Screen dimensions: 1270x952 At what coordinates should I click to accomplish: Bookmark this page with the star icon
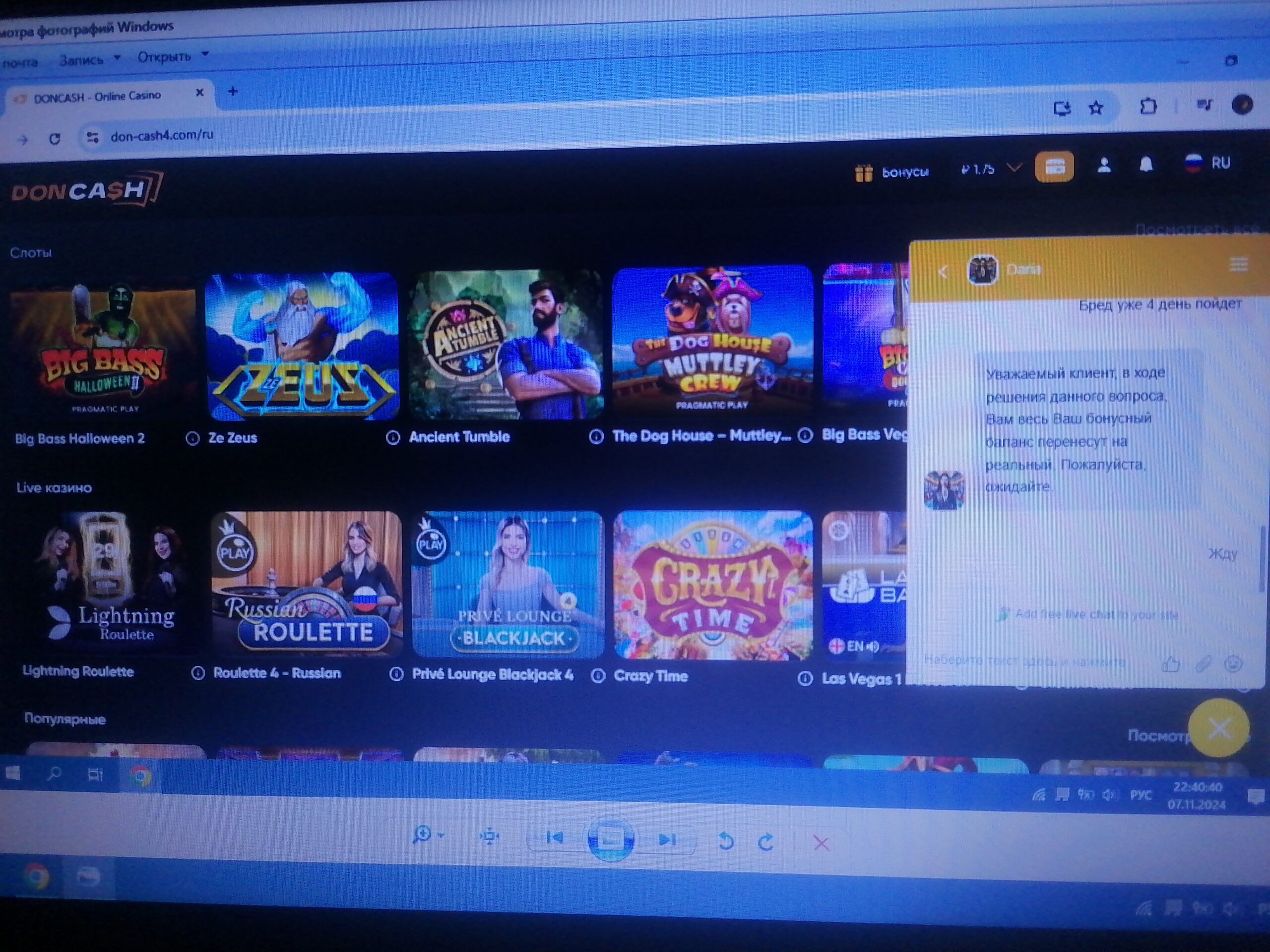1096,107
